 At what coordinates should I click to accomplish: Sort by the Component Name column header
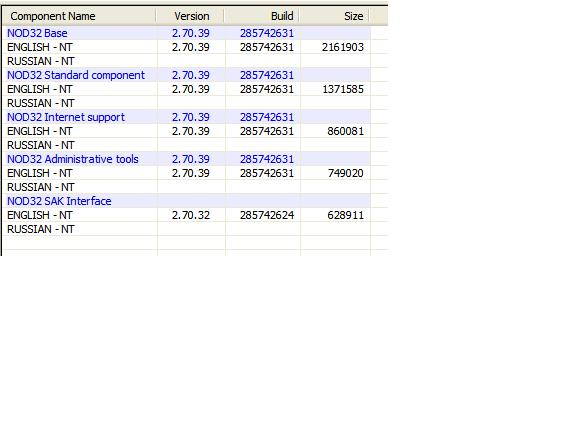coord(79,16)
